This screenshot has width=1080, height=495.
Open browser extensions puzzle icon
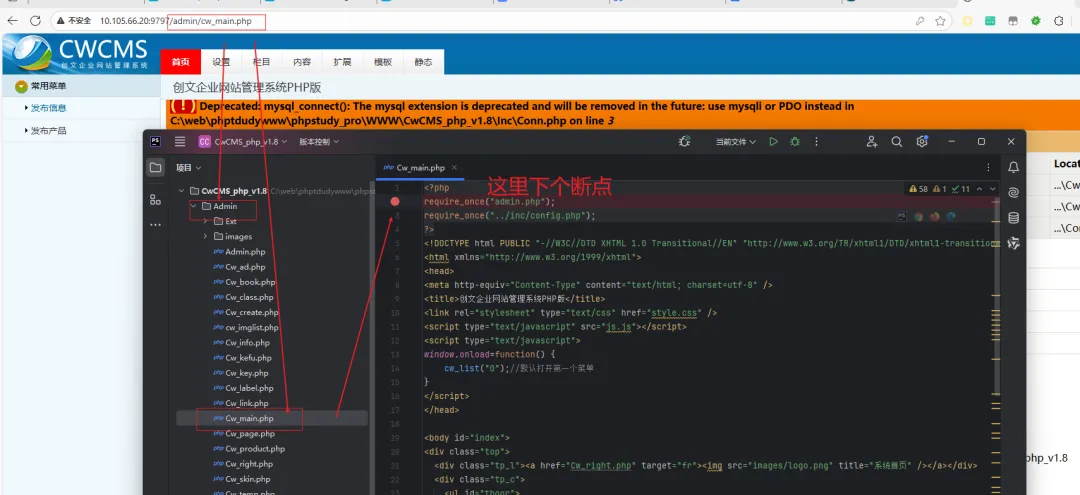[x=1059, y=21]
